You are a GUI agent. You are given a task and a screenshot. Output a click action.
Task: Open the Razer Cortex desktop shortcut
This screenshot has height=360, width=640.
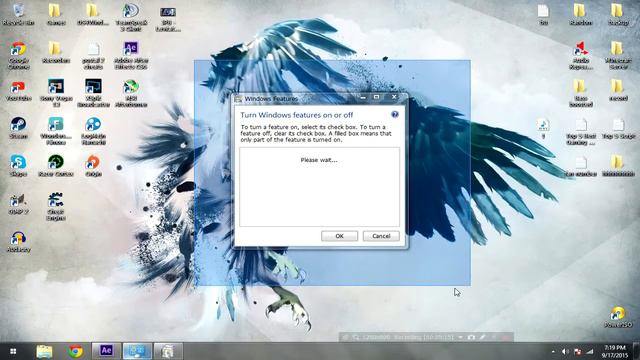click(56, 165)
